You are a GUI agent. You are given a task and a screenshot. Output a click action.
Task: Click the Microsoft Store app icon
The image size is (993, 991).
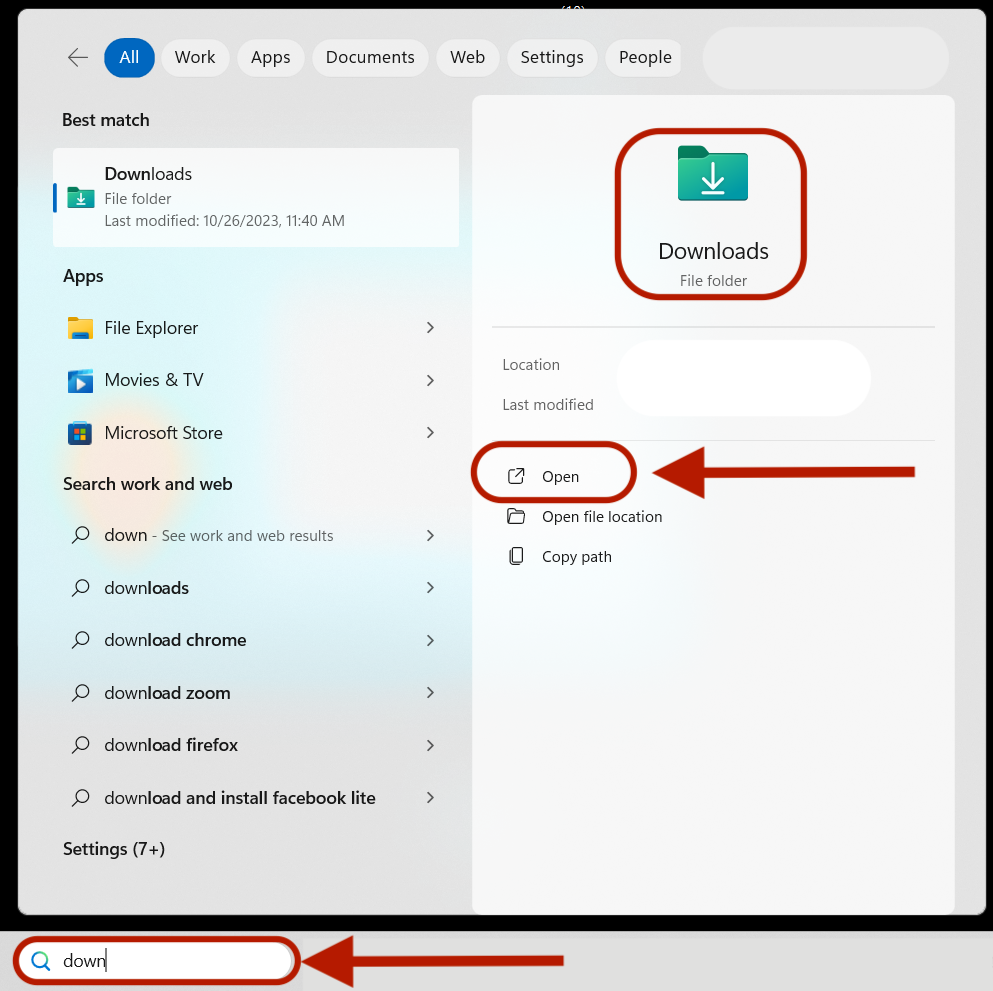[80, 433]
